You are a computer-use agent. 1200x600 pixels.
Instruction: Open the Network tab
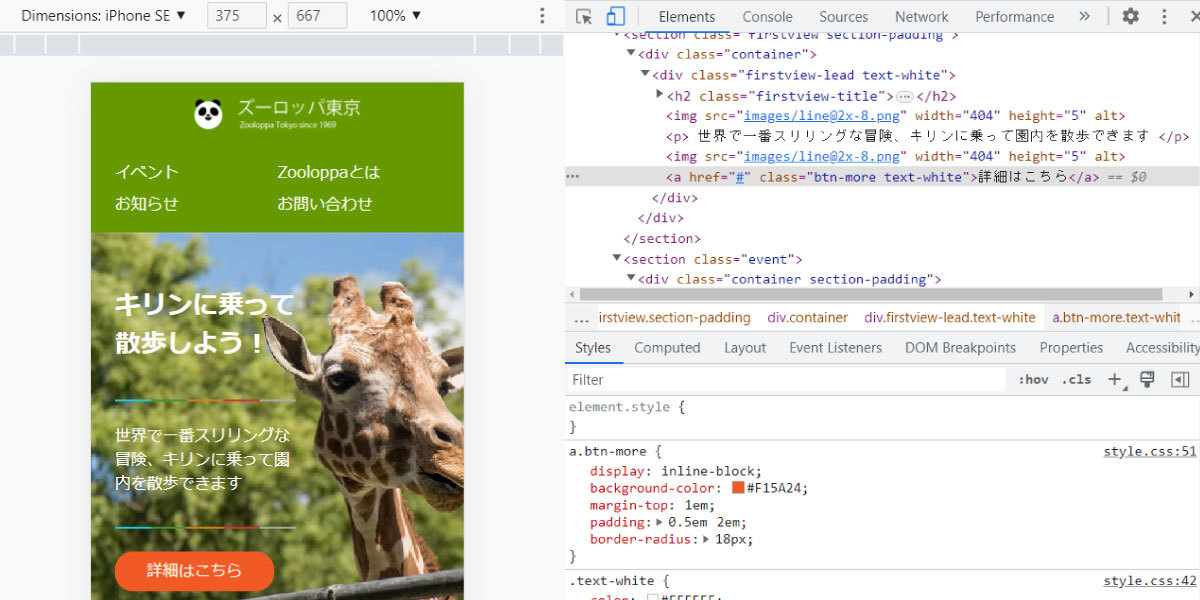coord(922,16)
